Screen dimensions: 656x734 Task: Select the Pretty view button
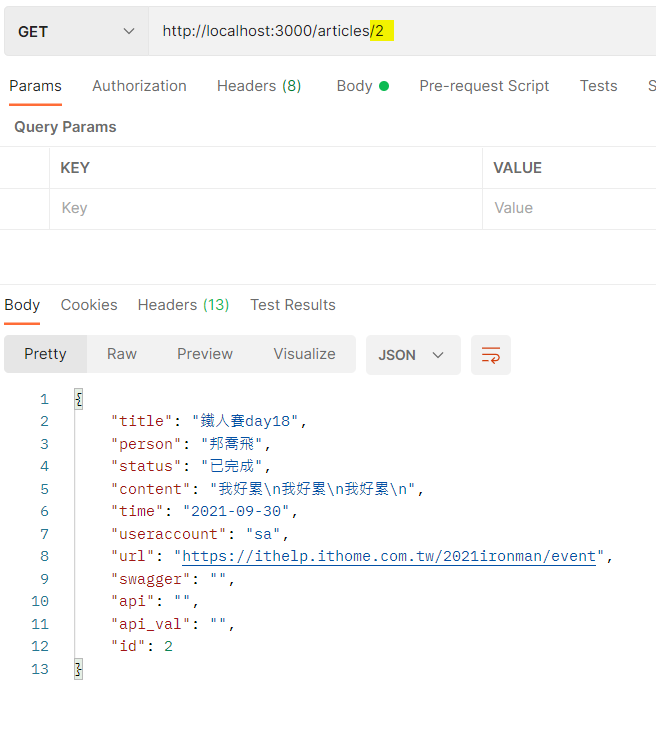coord(45,354)
